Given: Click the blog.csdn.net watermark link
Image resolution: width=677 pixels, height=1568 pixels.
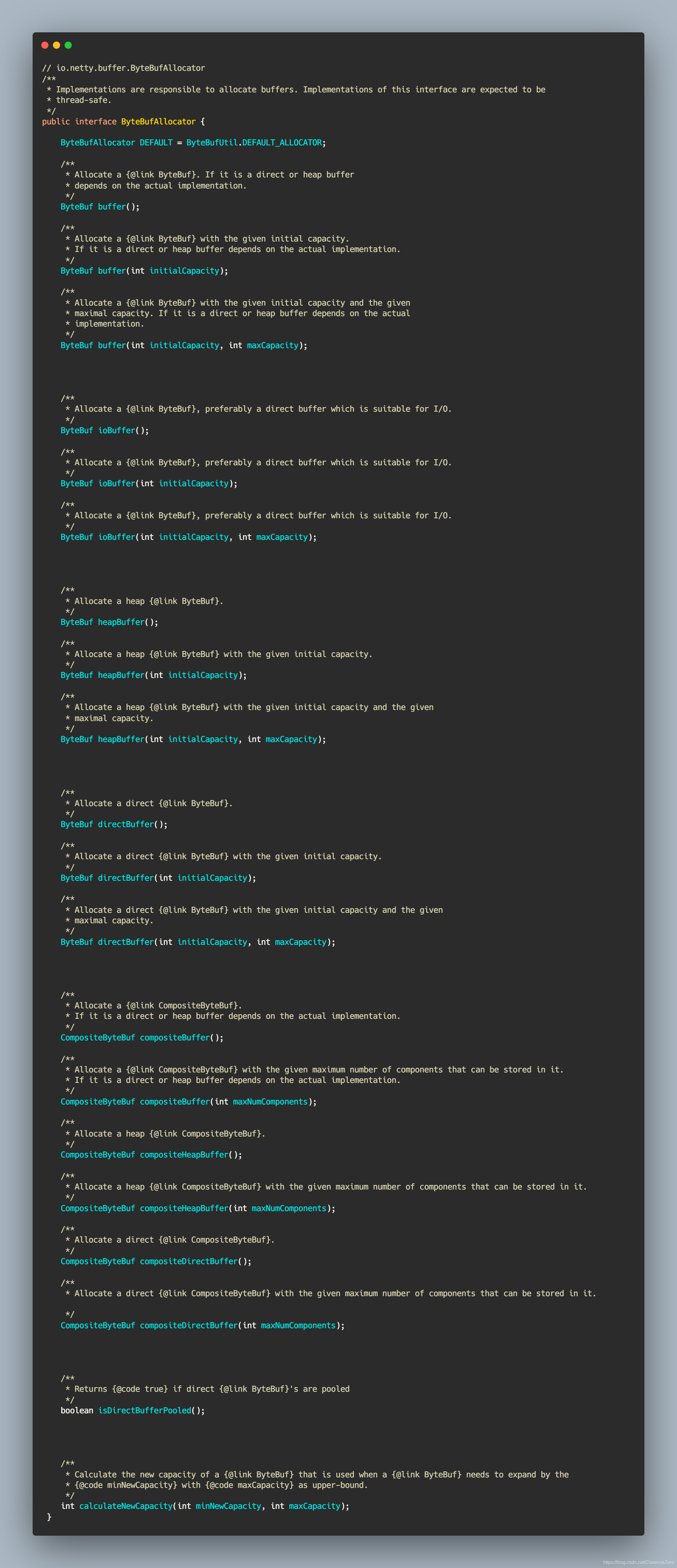Looking at the screenshot, I should [x=638, y=1562].
